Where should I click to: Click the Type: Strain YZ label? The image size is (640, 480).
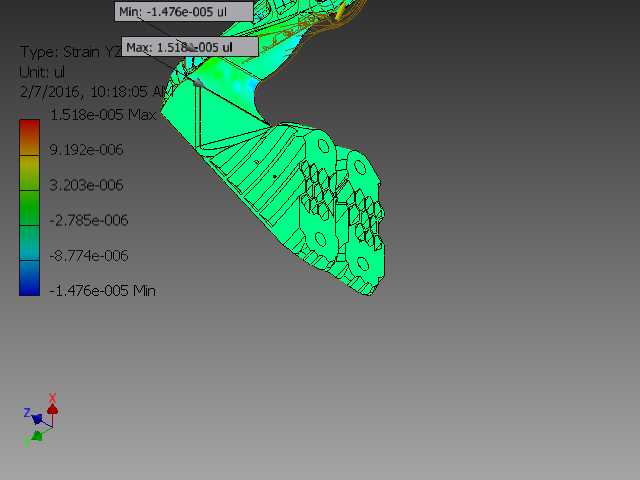point(71,52)
